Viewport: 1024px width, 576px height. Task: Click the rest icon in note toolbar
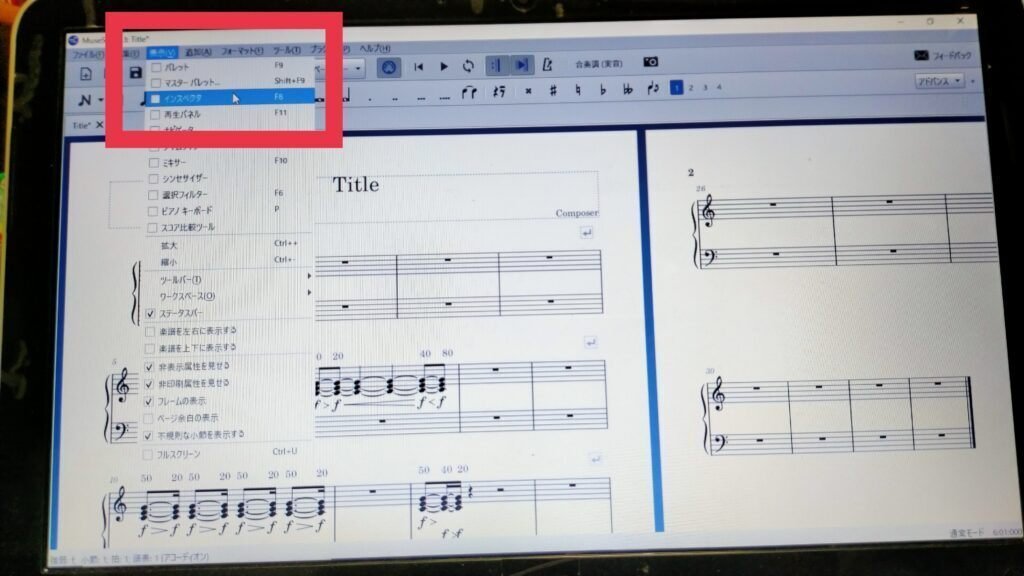click(500, 91)
